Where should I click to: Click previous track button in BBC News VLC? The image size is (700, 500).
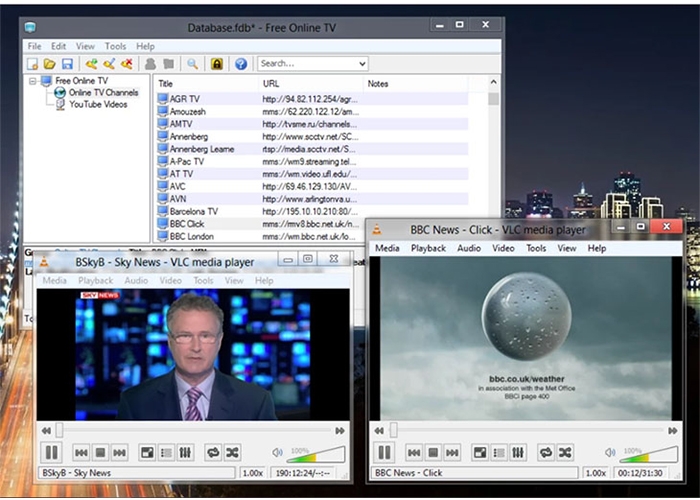point(414,453)
